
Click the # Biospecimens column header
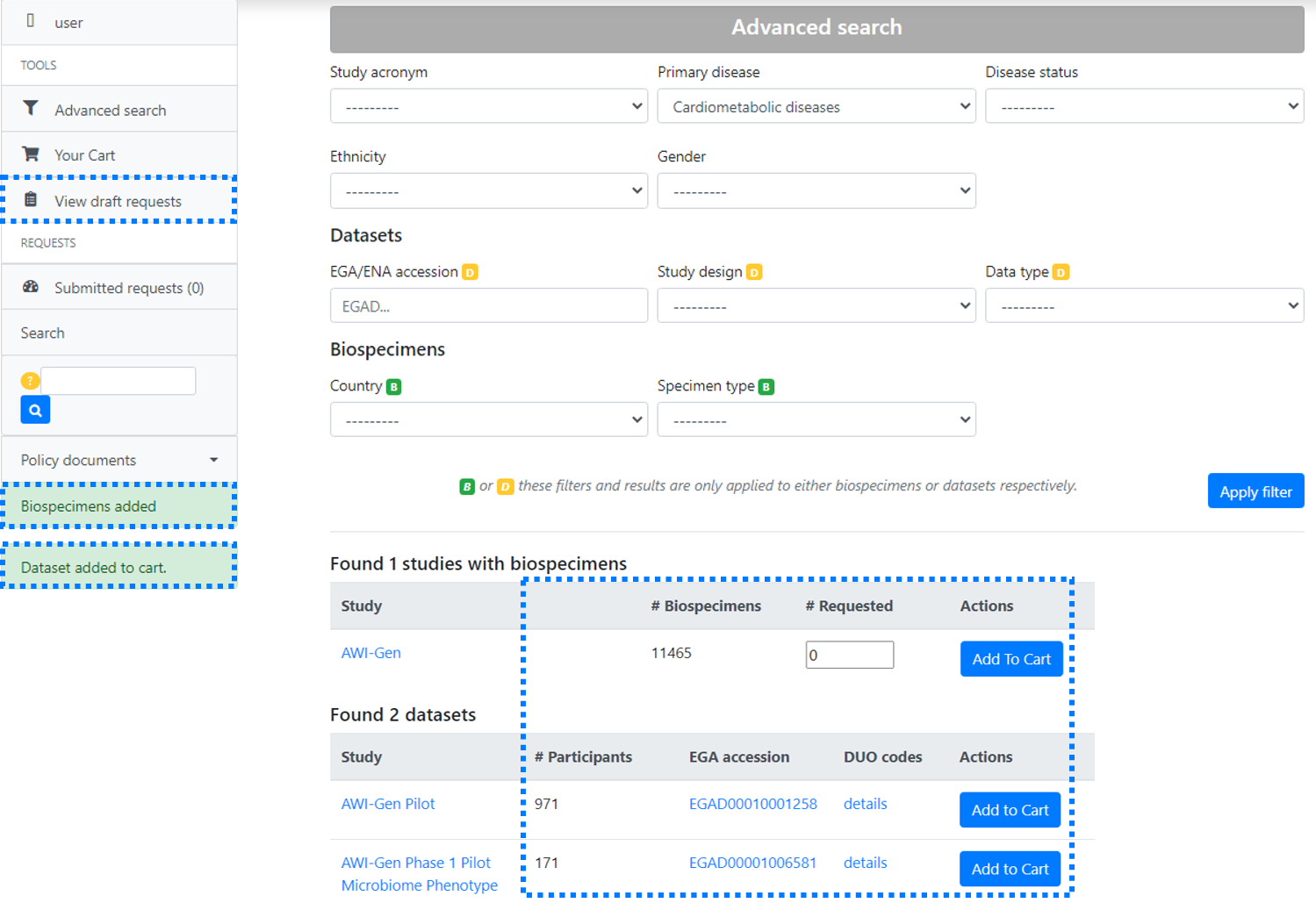click(706, 606)
